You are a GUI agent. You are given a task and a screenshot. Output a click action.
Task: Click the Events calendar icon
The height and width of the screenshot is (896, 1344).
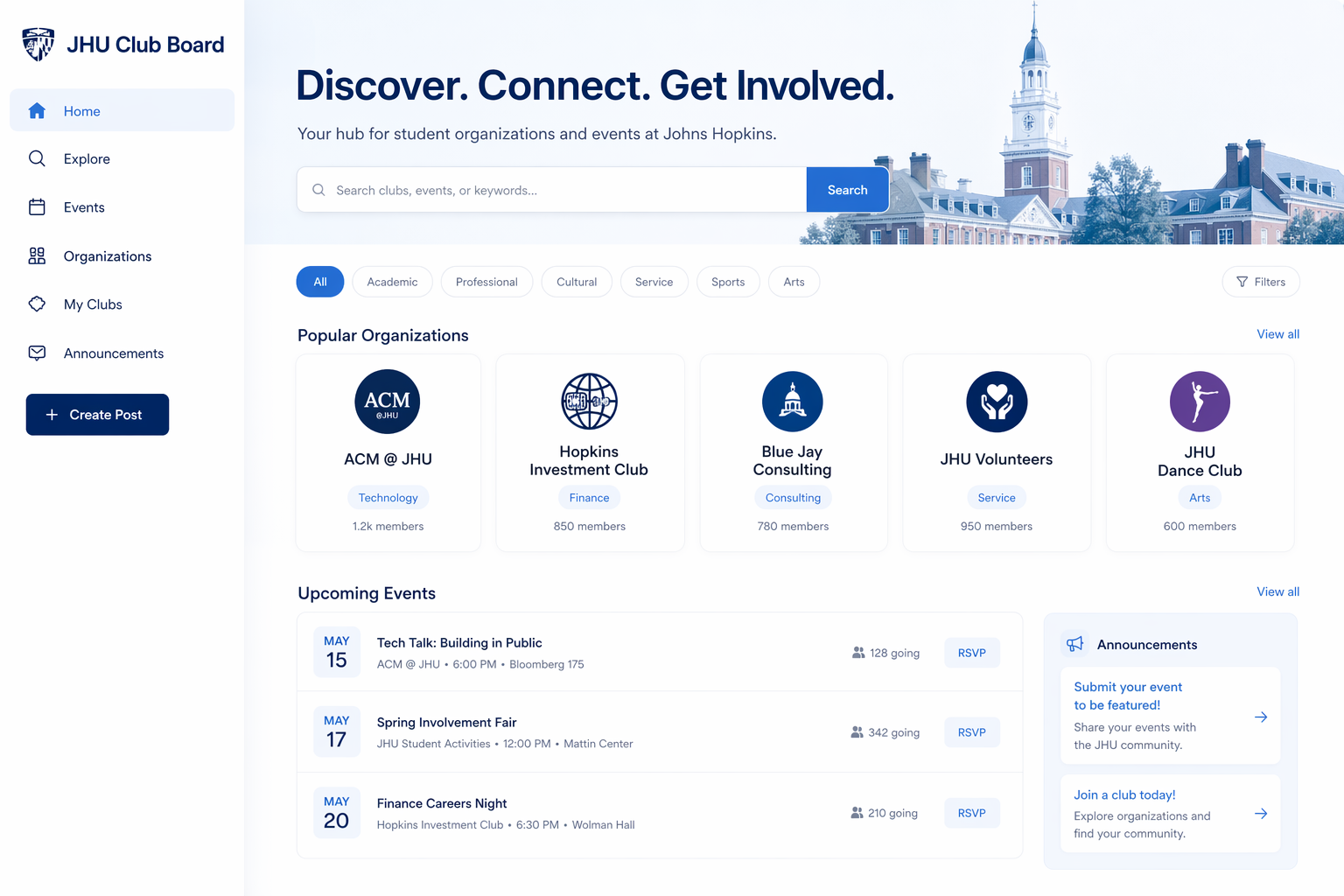(x=37, y=207)
